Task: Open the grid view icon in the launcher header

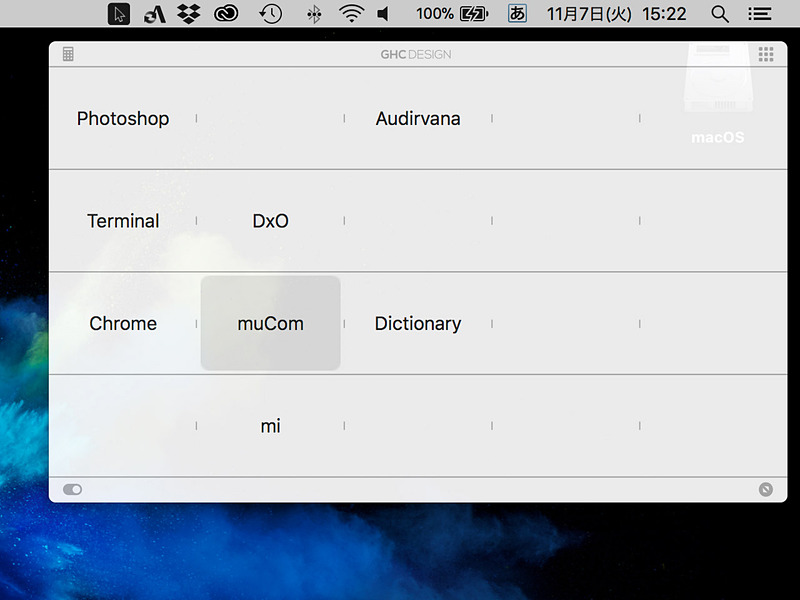Action: click(765, 54)
